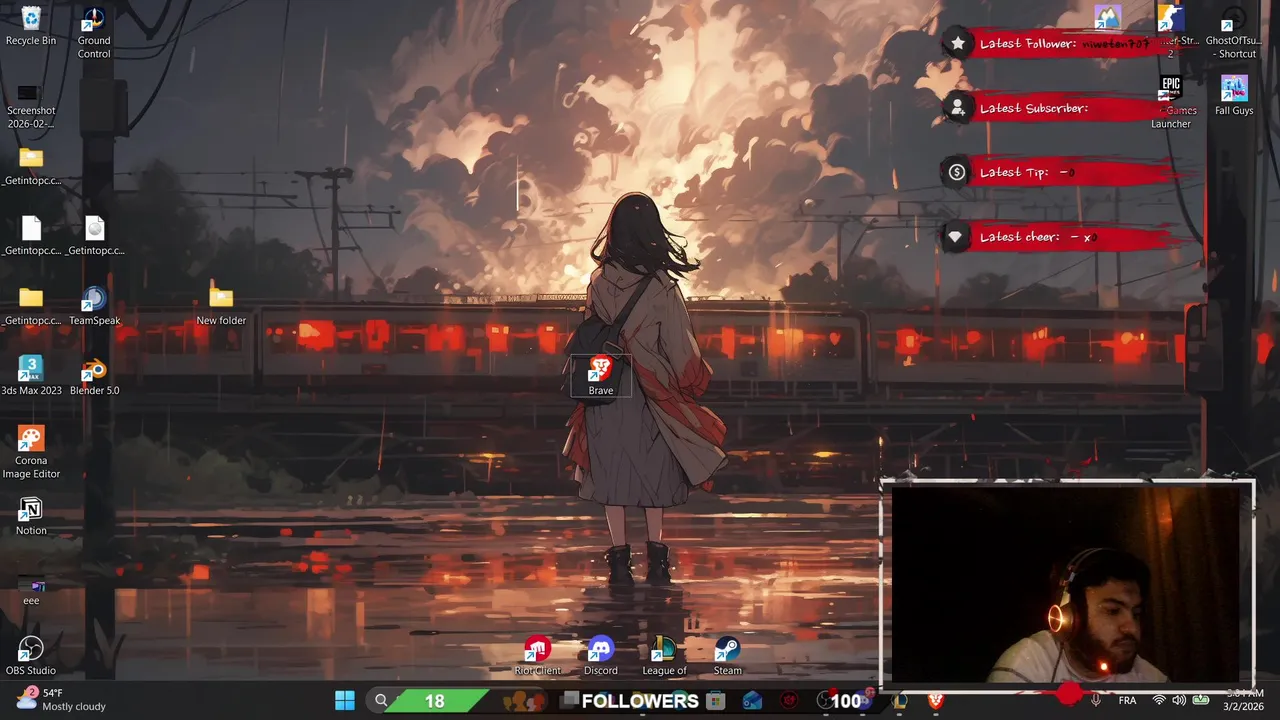Image resolution: width=1280 pixels, height=720 pixels.
Task: Open Microsoft Store from the taskbar
Action: tap(715, 700)
